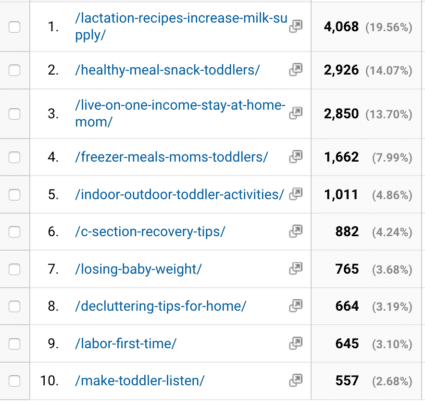
Task: Click the /live-on-one-income-stay-at-home-mom/ link
Action: (180, 113)
